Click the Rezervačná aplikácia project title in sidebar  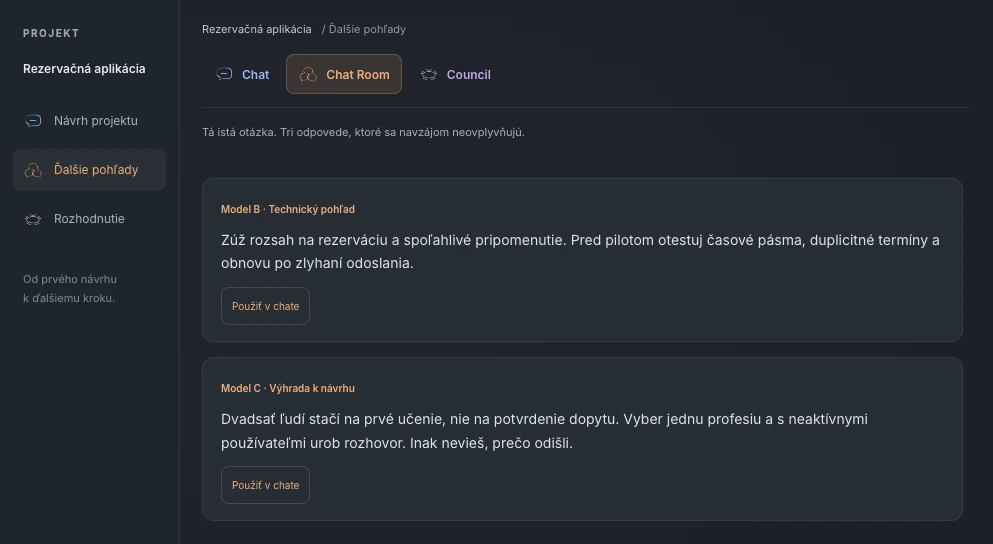pos(84,68)
